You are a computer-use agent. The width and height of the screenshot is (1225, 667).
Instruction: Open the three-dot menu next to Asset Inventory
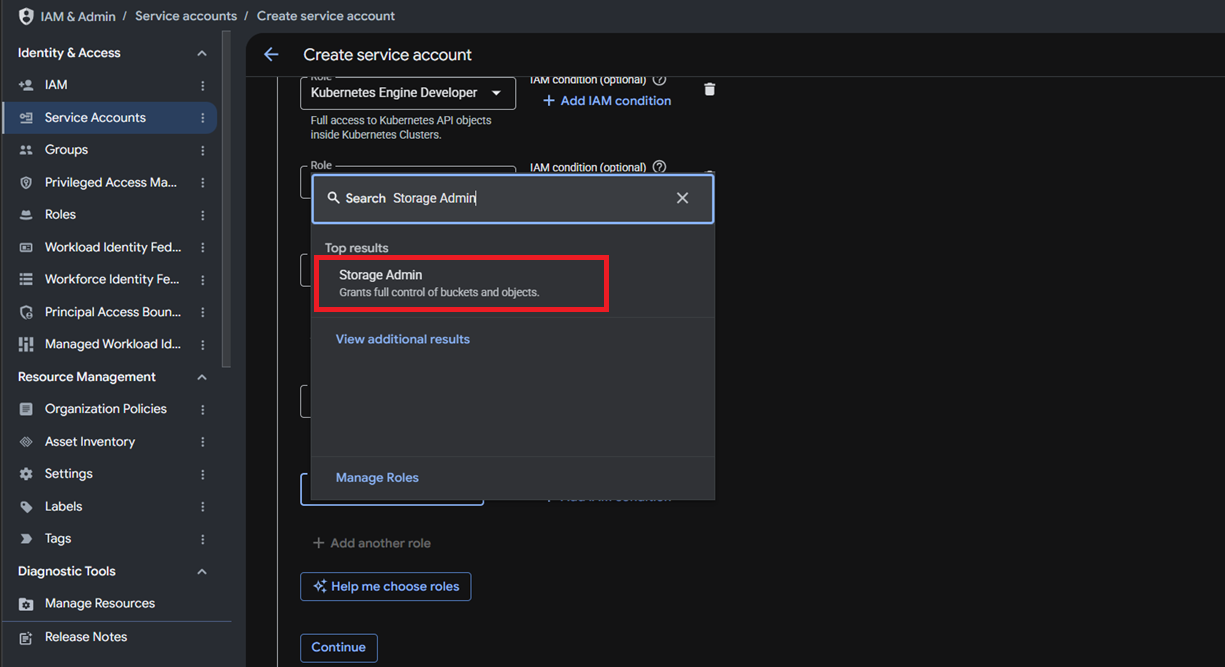pos(203,442)
